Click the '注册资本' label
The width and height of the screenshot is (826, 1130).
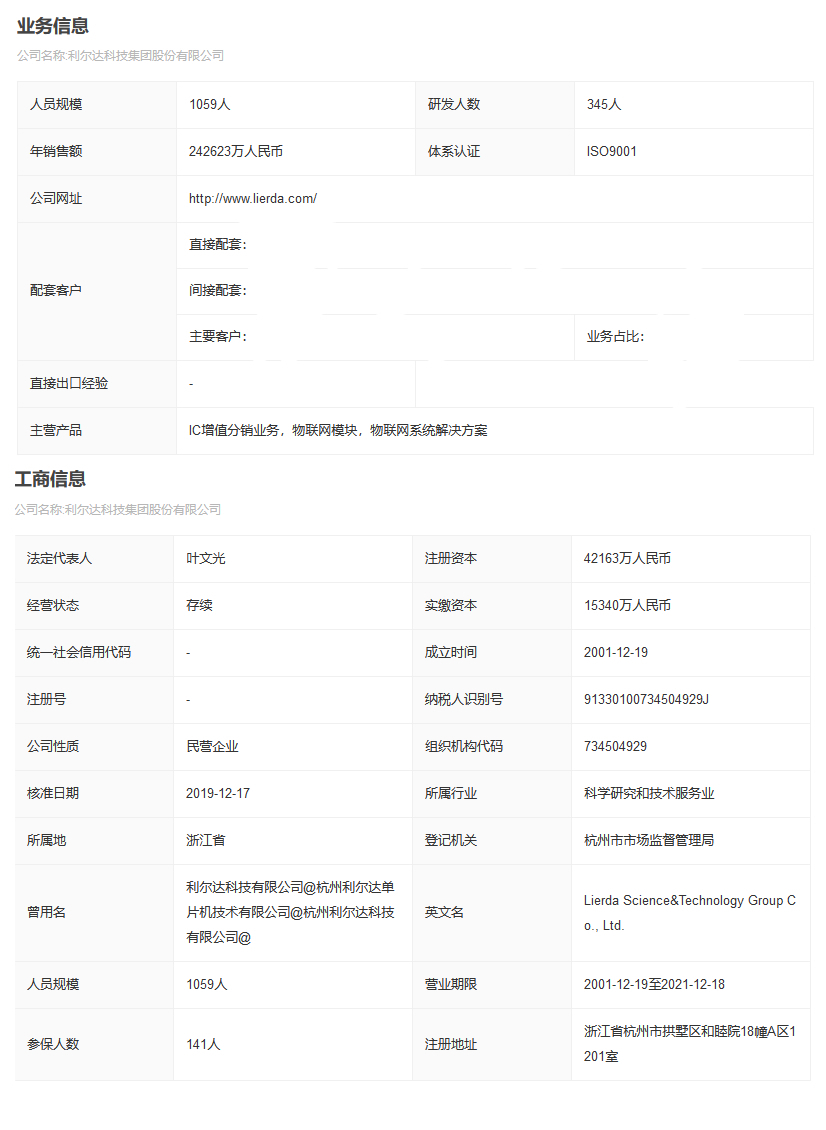coord(451,559)
